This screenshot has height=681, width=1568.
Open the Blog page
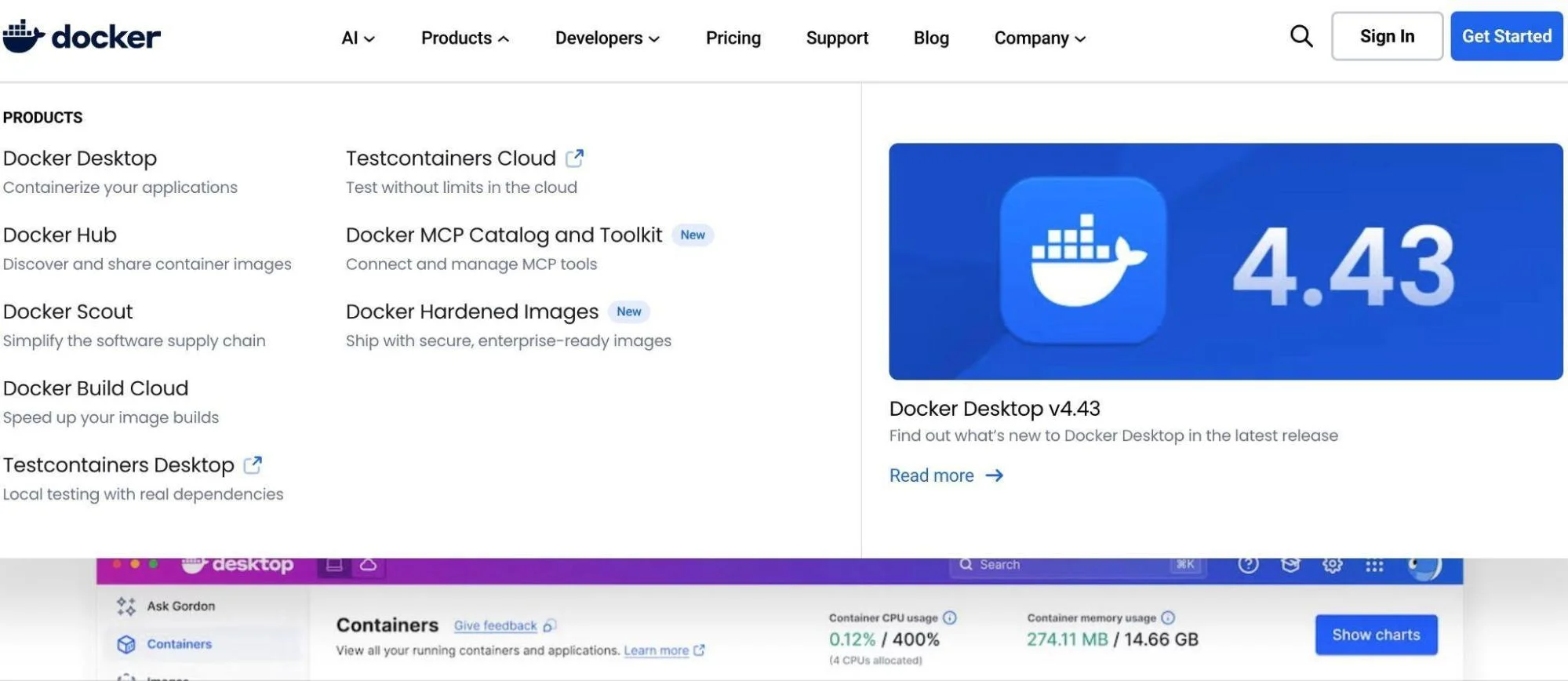tap(931, 38)
